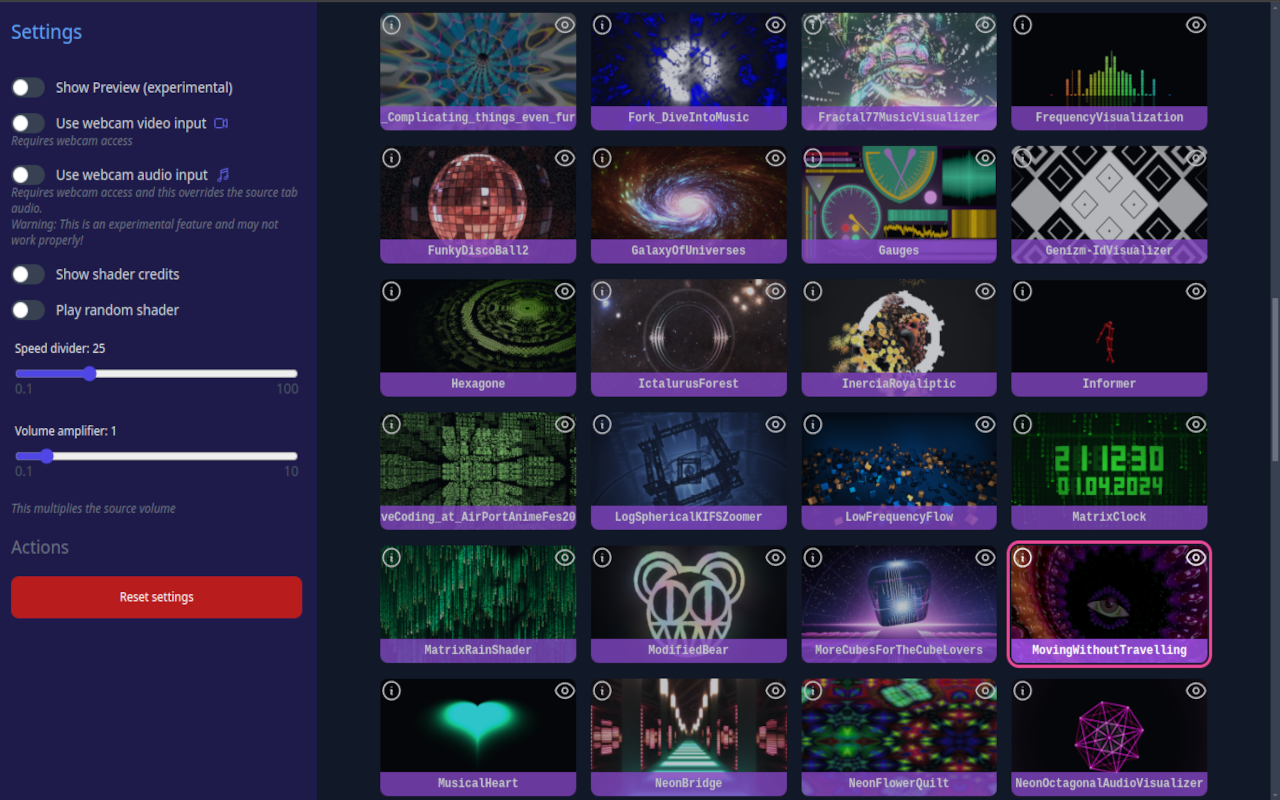Click the eye icon on the Gauges shader
Image resolution: width=1280 pixels, height=800 pixels.
coord(985,158)
